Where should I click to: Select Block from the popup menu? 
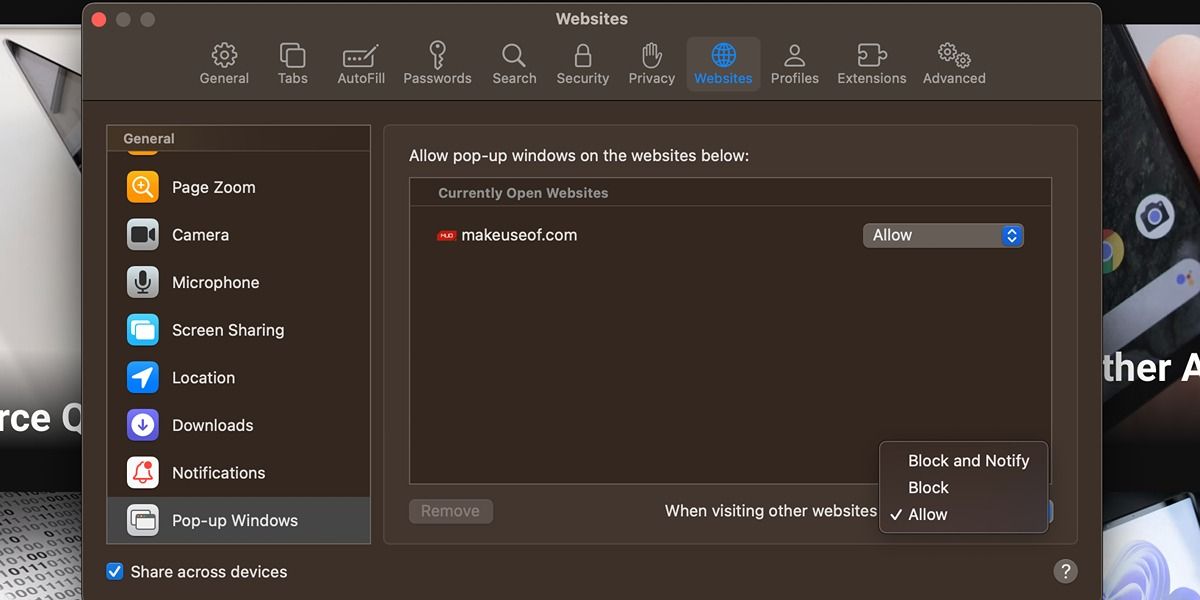928,487
